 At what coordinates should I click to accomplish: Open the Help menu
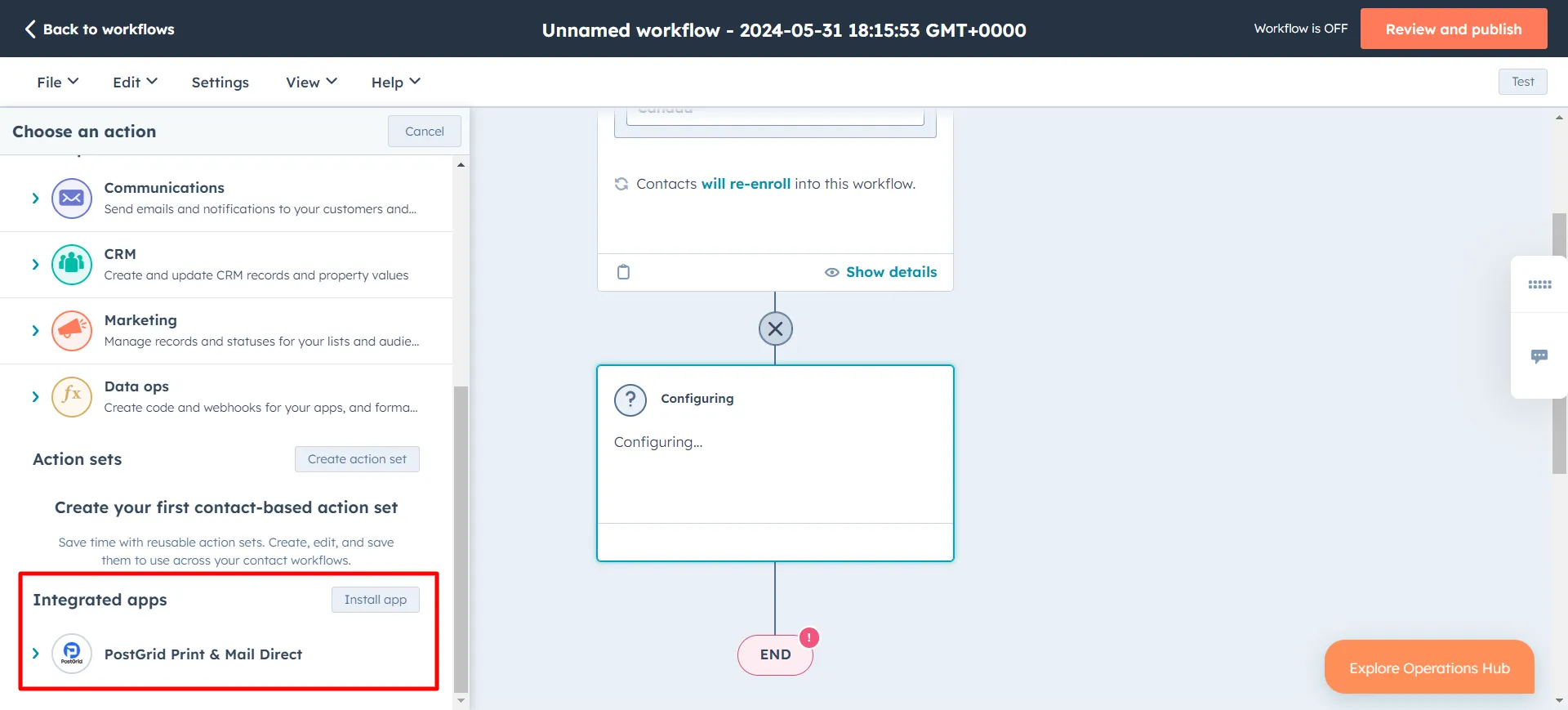[395, 82]
